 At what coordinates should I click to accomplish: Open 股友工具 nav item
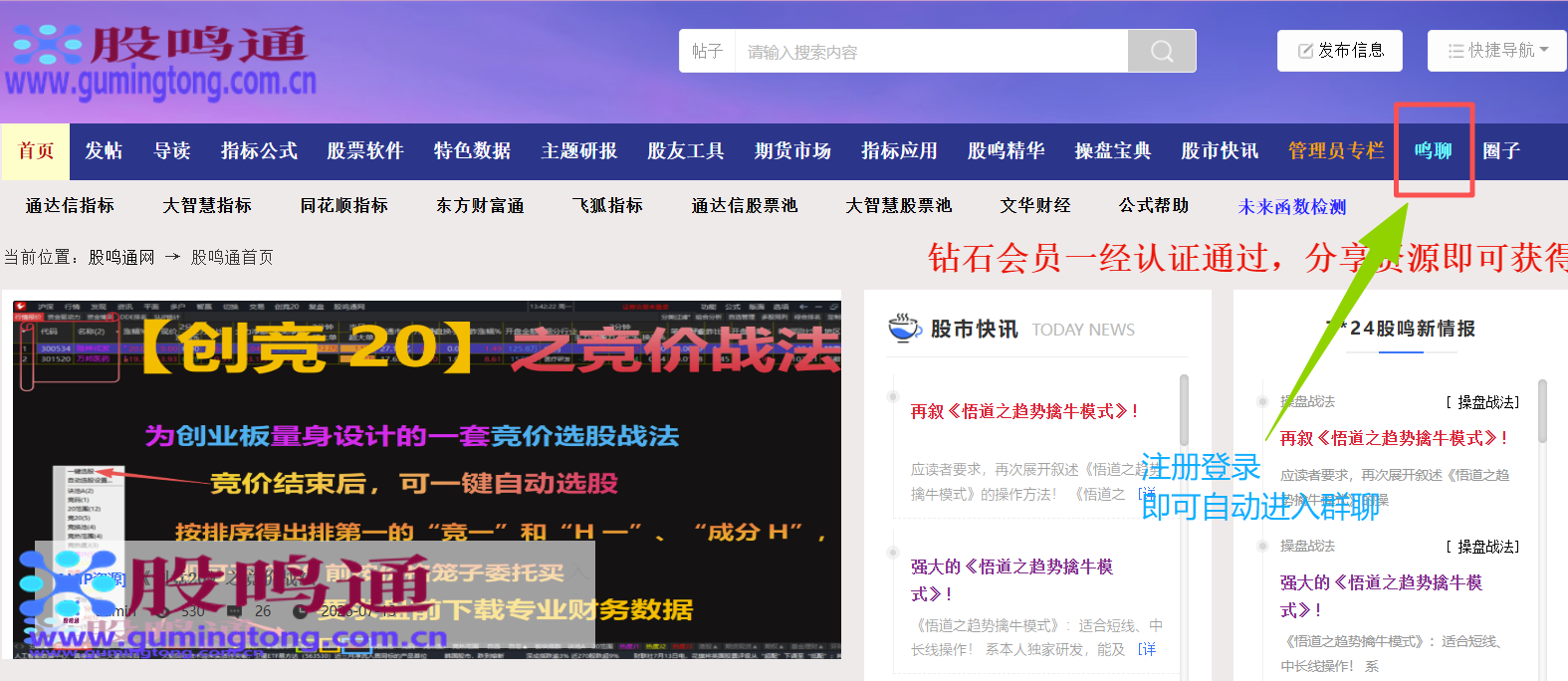pos(686,151)
